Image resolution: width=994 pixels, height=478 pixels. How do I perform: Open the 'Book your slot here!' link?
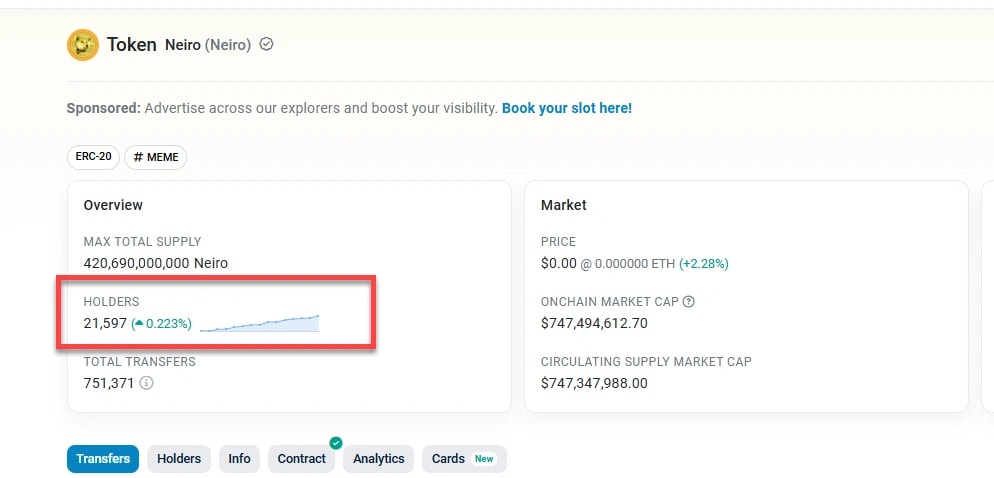[566, 108]
